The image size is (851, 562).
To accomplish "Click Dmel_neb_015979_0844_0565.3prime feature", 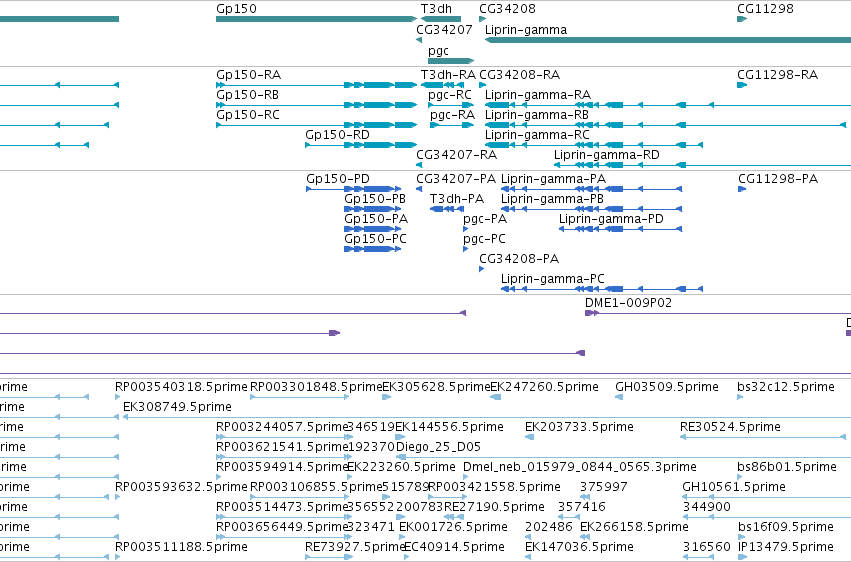I will coord(580,468).
